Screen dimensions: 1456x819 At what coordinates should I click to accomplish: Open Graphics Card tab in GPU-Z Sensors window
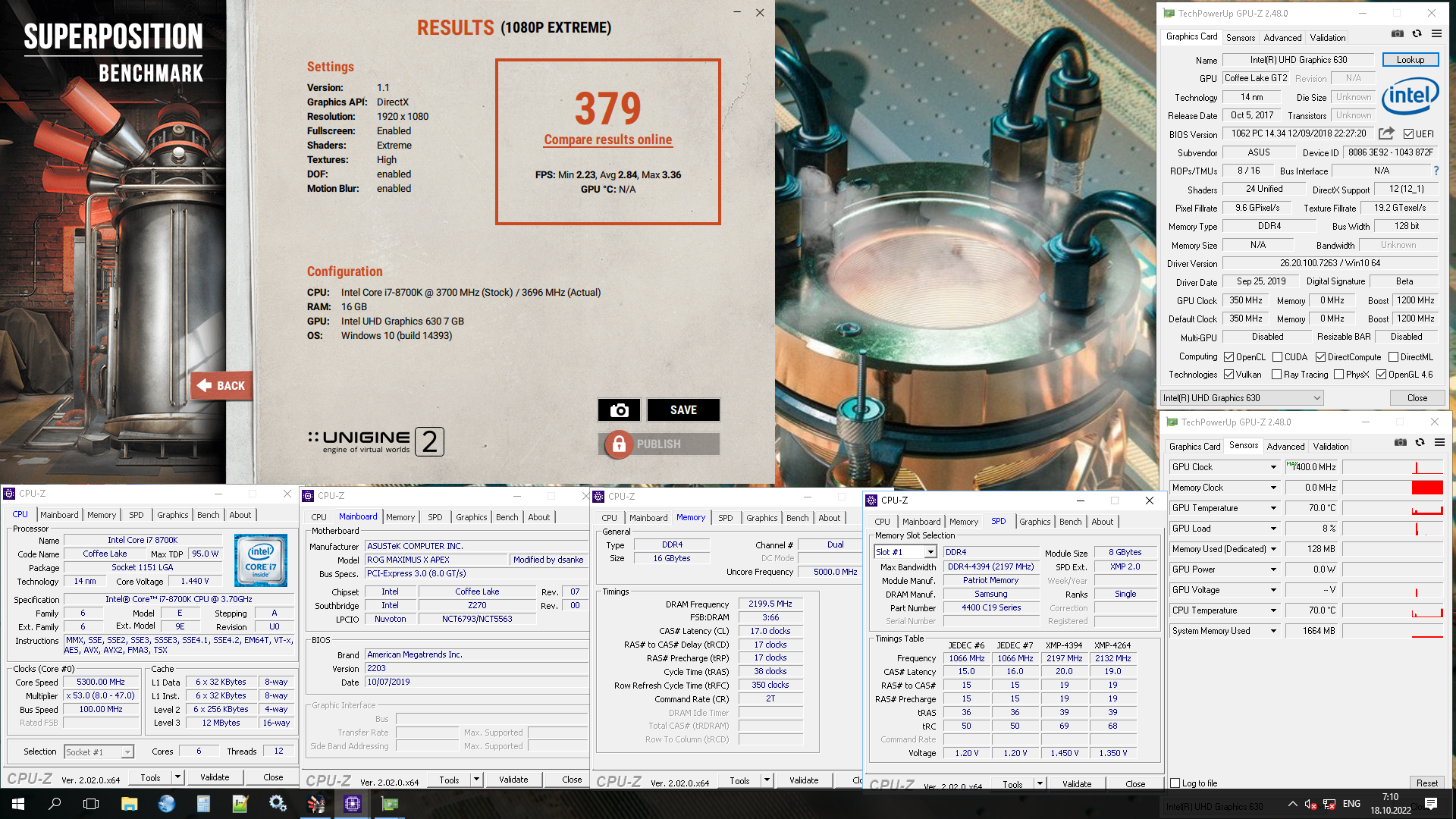pos(1194,447)
